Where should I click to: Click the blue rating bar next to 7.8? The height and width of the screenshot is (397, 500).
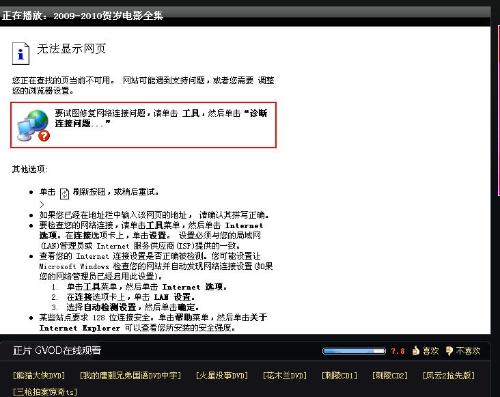(x=354, y=351)
